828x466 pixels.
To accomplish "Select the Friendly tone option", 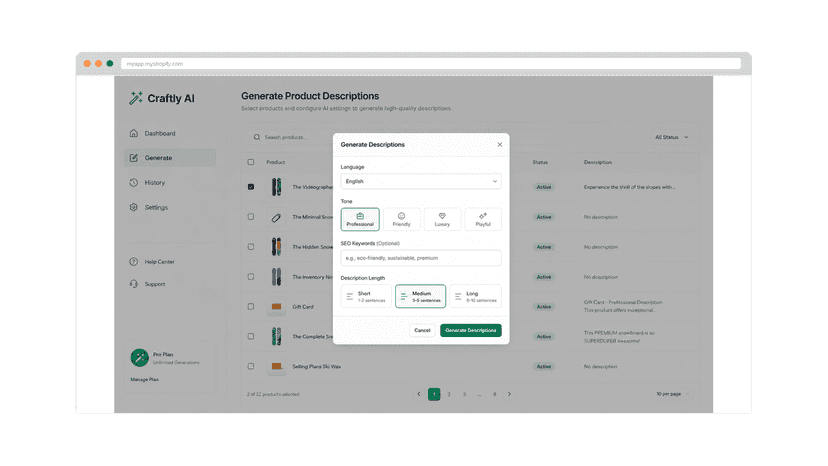I will tap(401, 219).
